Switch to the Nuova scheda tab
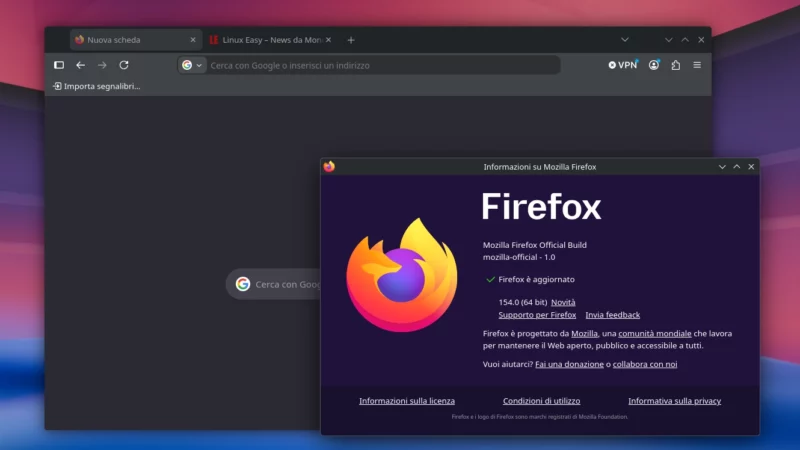Viewport: 800px width, 450px height. point(134,40)
